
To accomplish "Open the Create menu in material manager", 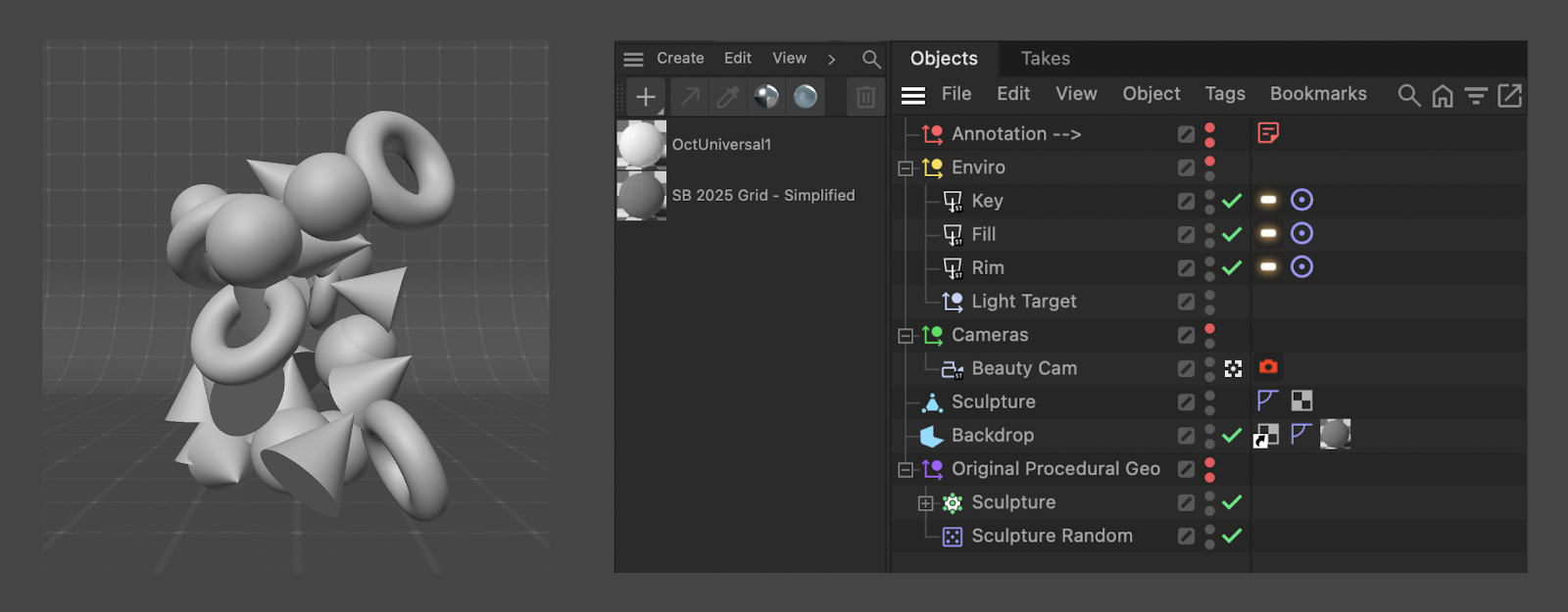I will [680, 59].
